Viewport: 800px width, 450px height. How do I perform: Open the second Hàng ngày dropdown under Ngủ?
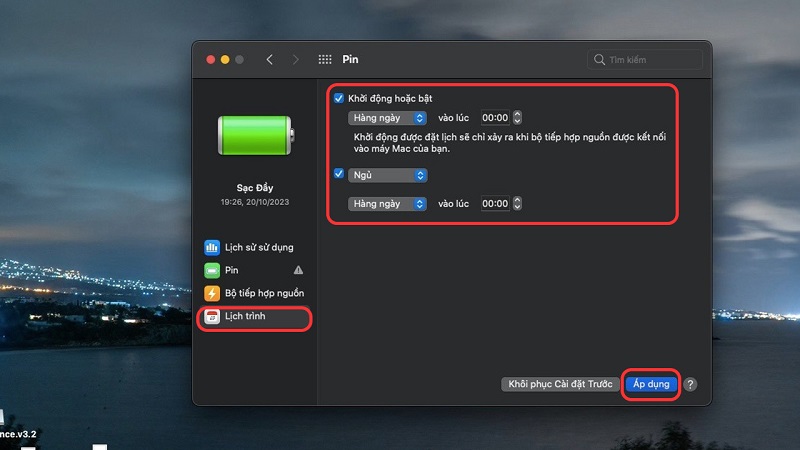point(388,203)
